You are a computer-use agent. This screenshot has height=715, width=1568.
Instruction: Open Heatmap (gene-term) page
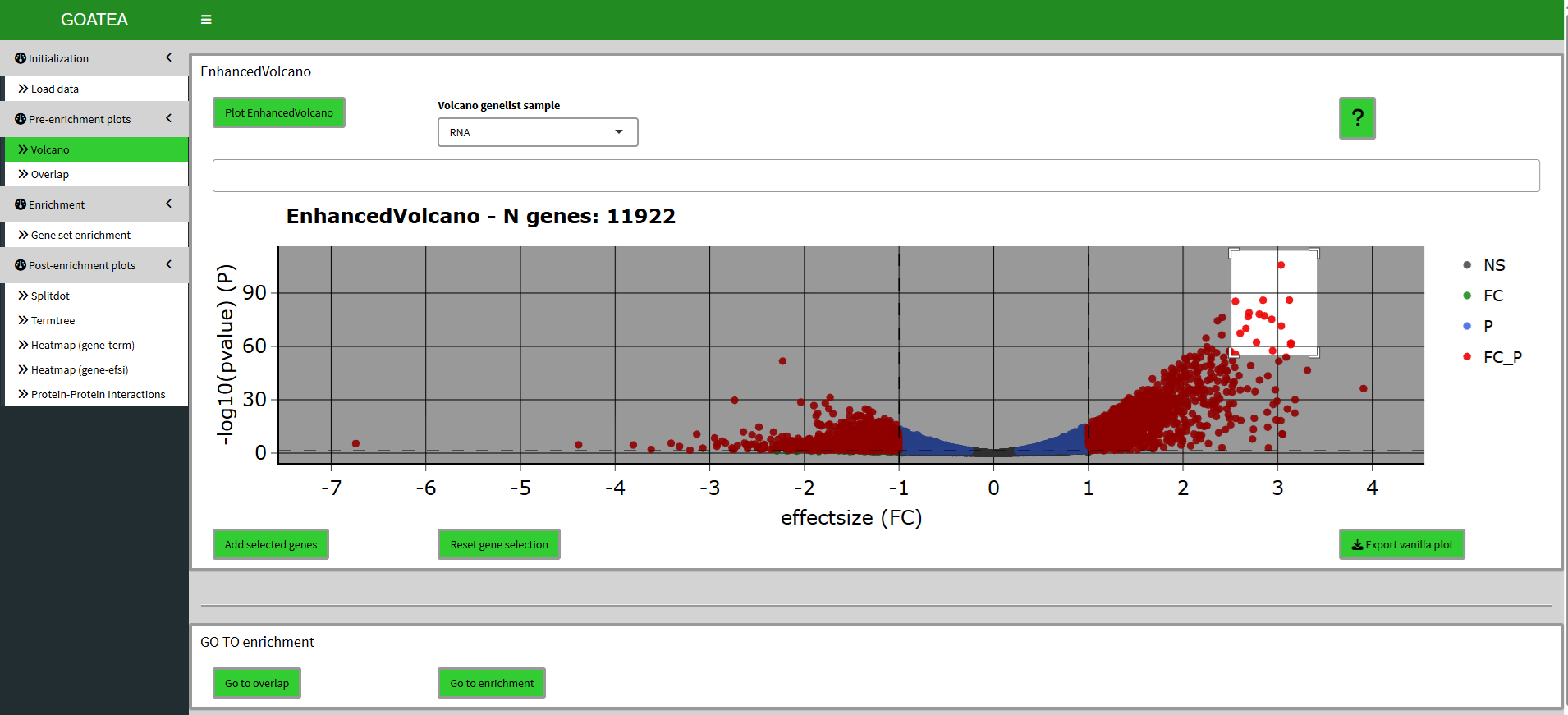[x=82, y=345]
